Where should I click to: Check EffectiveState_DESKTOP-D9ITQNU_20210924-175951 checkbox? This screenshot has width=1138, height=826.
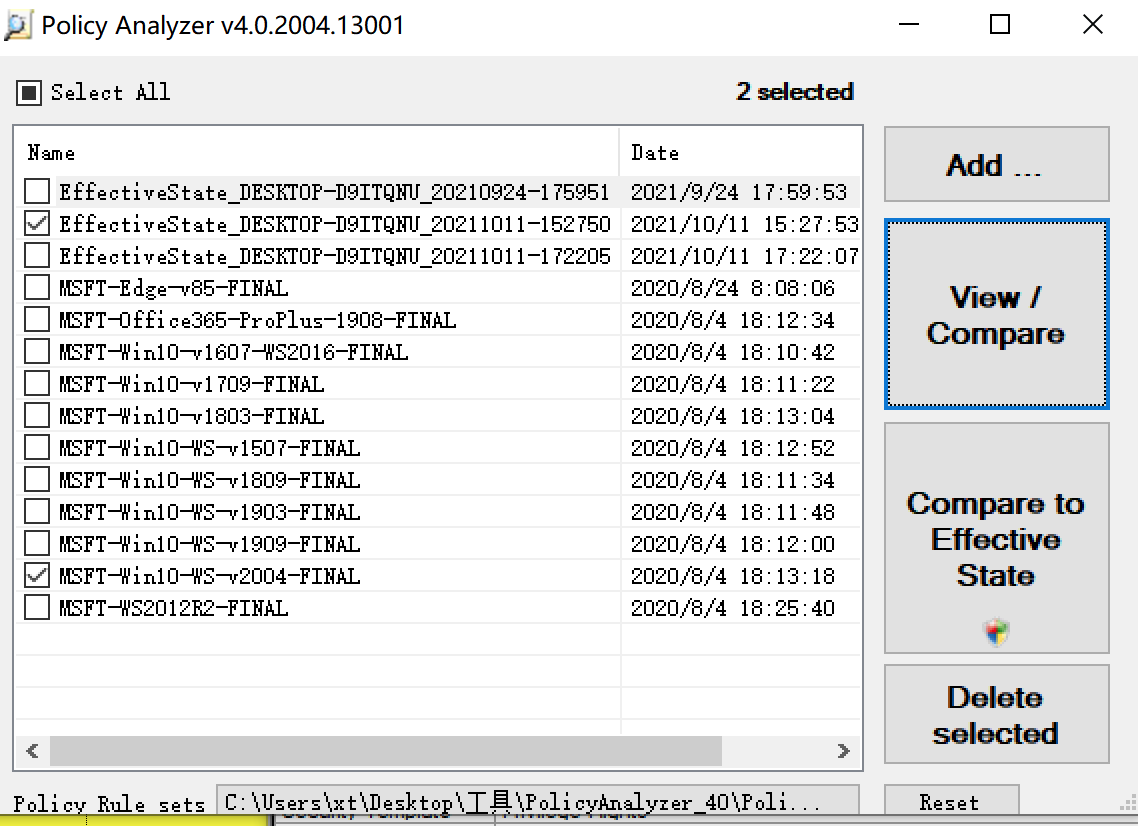pyautogui.click(x=36, y=192)
